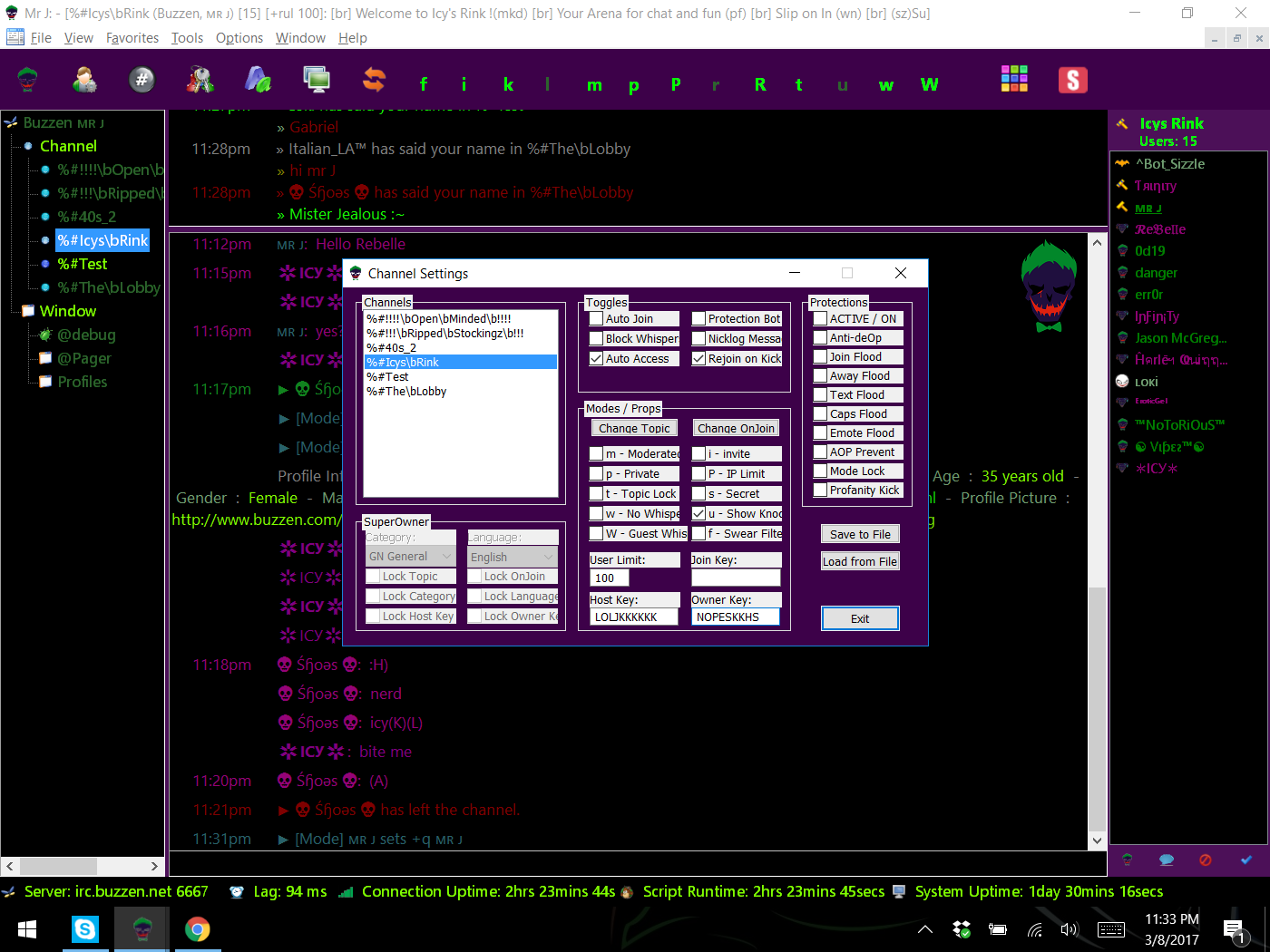Click the computer monitors toolbar icon
The height and width of the screenshot is (952, 1270).
point(317,81)
